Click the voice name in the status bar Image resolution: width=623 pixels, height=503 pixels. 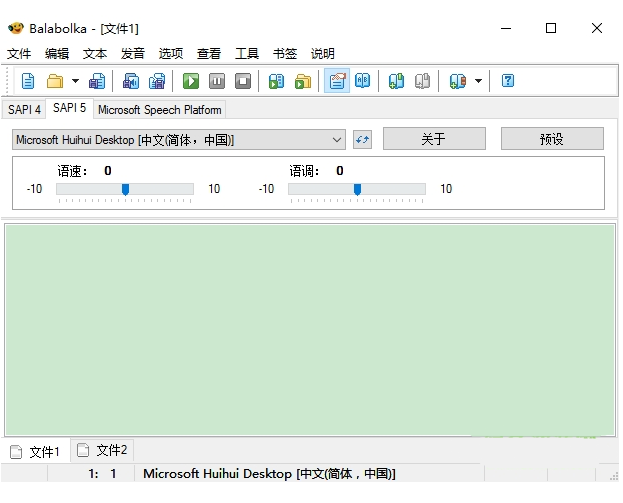click(269, 474)
